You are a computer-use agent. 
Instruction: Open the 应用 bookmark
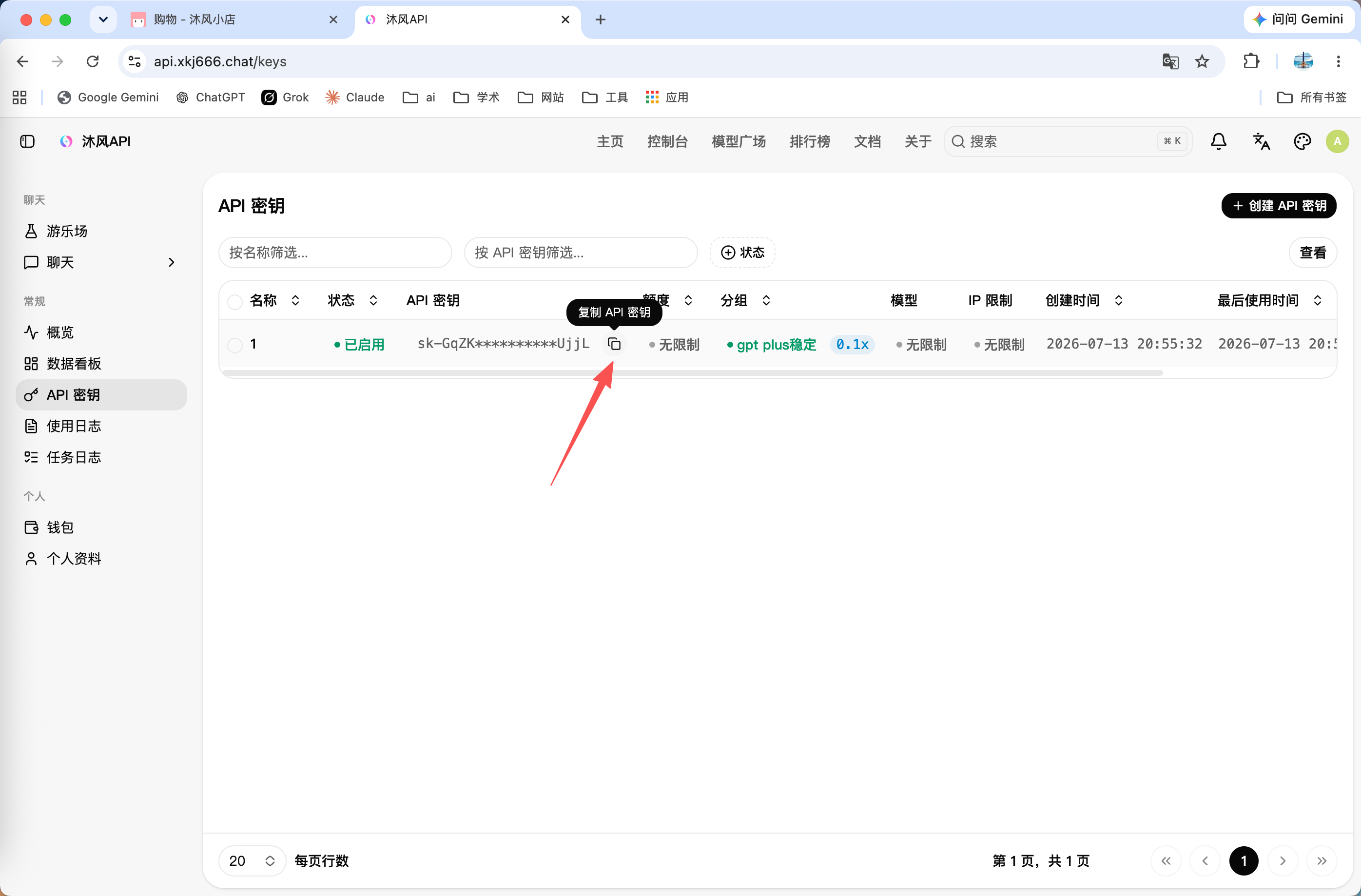[667, 97]
